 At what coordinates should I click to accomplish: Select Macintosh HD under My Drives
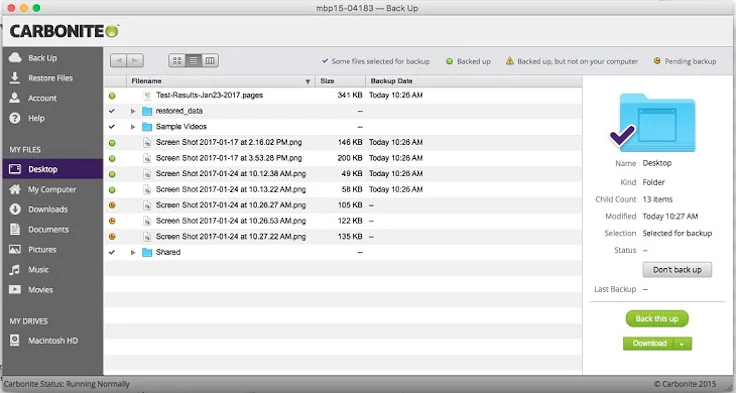(53, 340)
